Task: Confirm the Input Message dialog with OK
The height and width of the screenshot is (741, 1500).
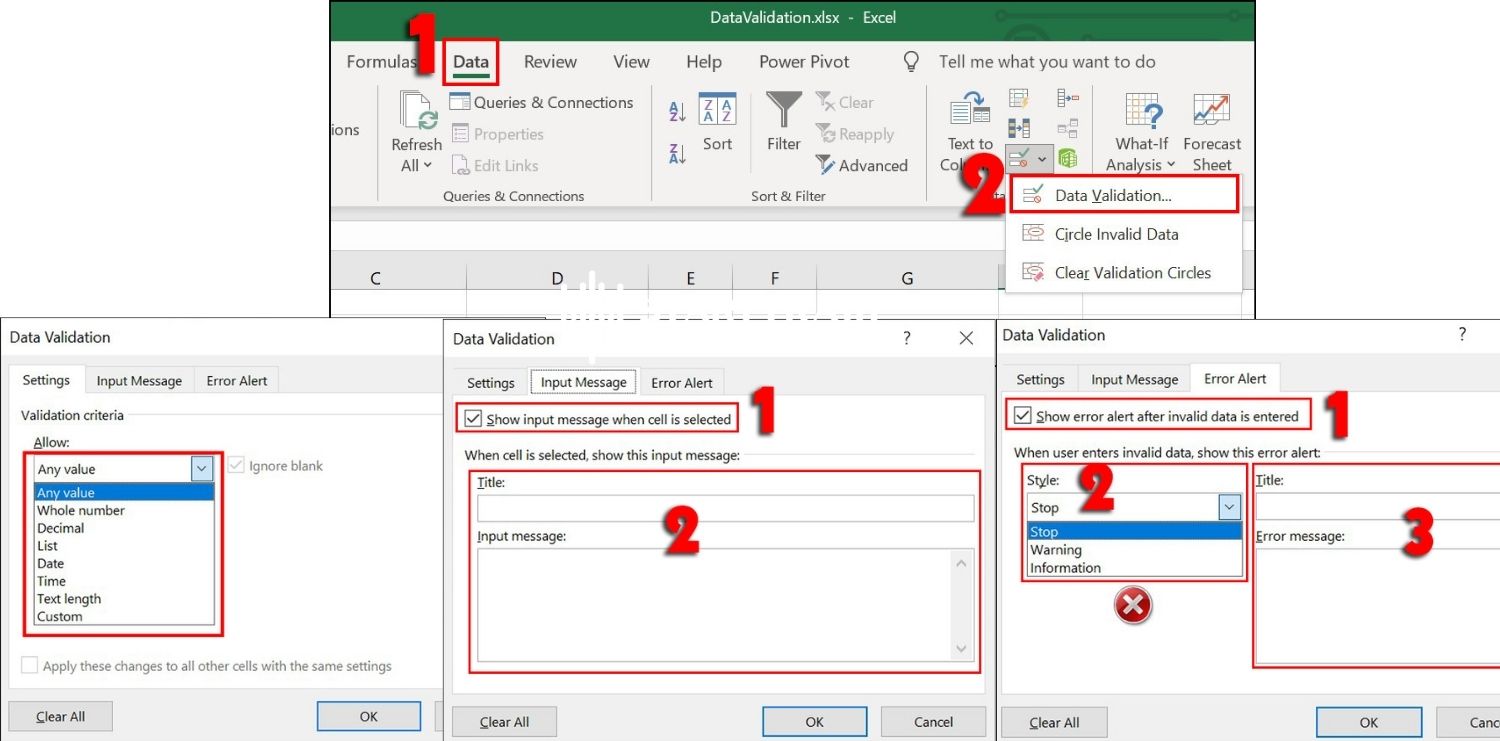Action: tap(814, 721)
